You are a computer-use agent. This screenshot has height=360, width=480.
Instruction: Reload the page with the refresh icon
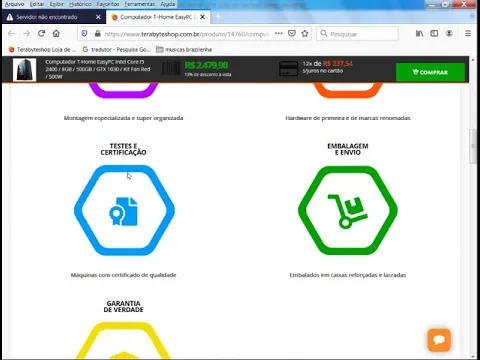[x=41, y=34]
